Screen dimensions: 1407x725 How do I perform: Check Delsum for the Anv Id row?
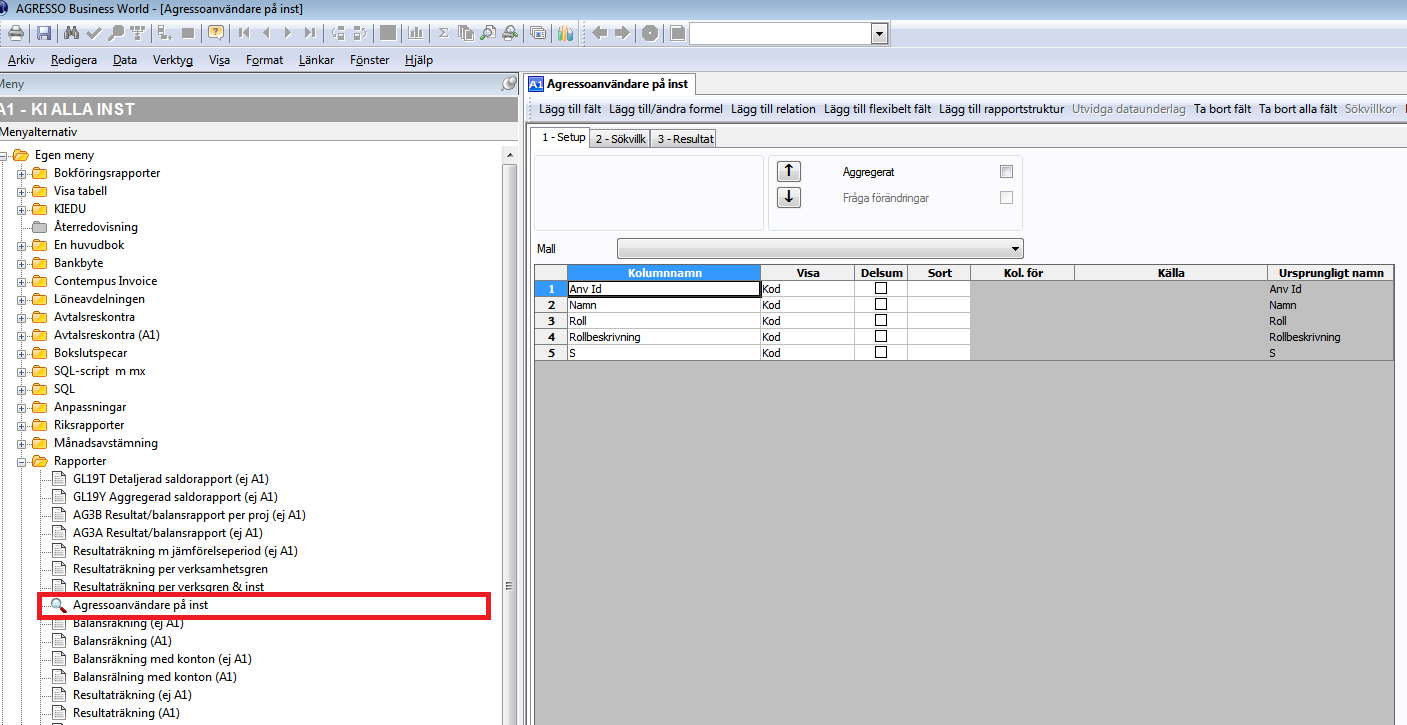tap(881, 288)
